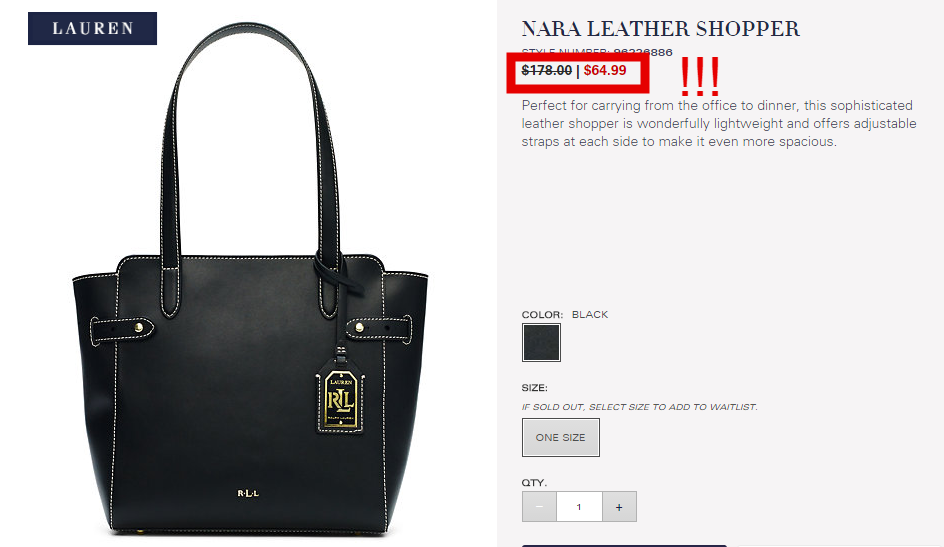Click the LAUREN brand logo
Image resolution: width=944 pixels, height=547 pixels.
(x=92, y=28)
